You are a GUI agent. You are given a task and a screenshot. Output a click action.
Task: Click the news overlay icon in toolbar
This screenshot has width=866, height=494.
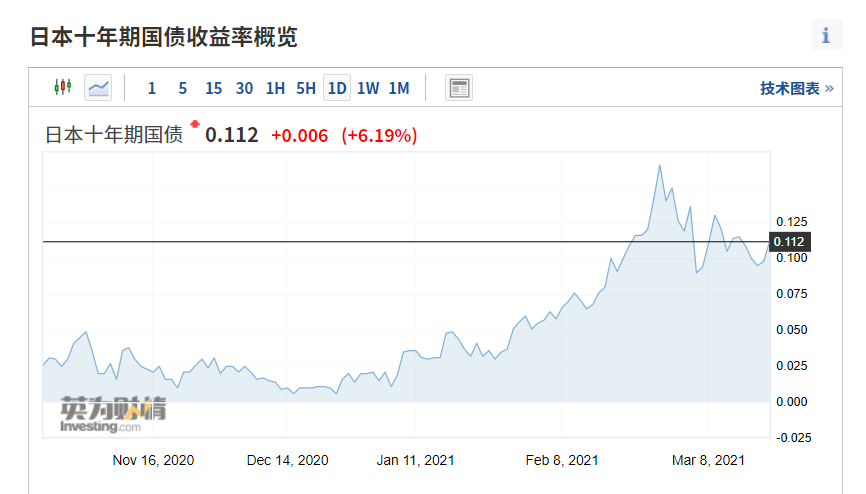pyautogui.click(x=459, y=88)
